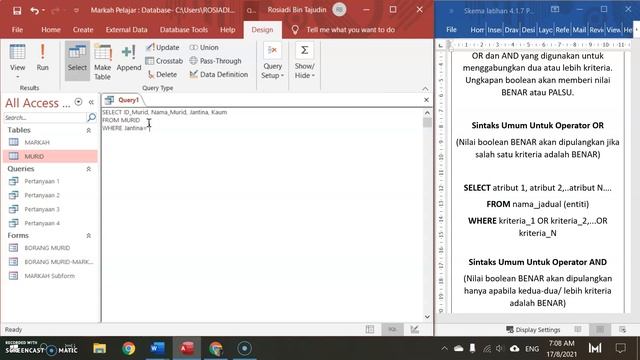This screenshot has height=360, width=640.
Task: Open the File tab in Word window
Action: click(x=451, y=30)
